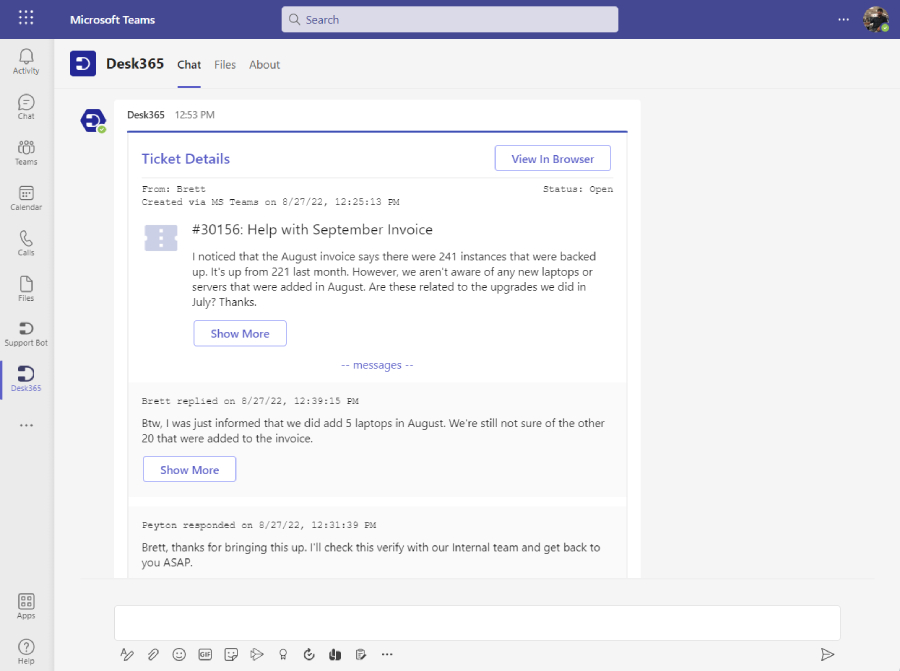The height and width of the screenshot is (671, 900).
Task: Open the notes clipboard icon in toolbar
Action: (x=361, y=654)
